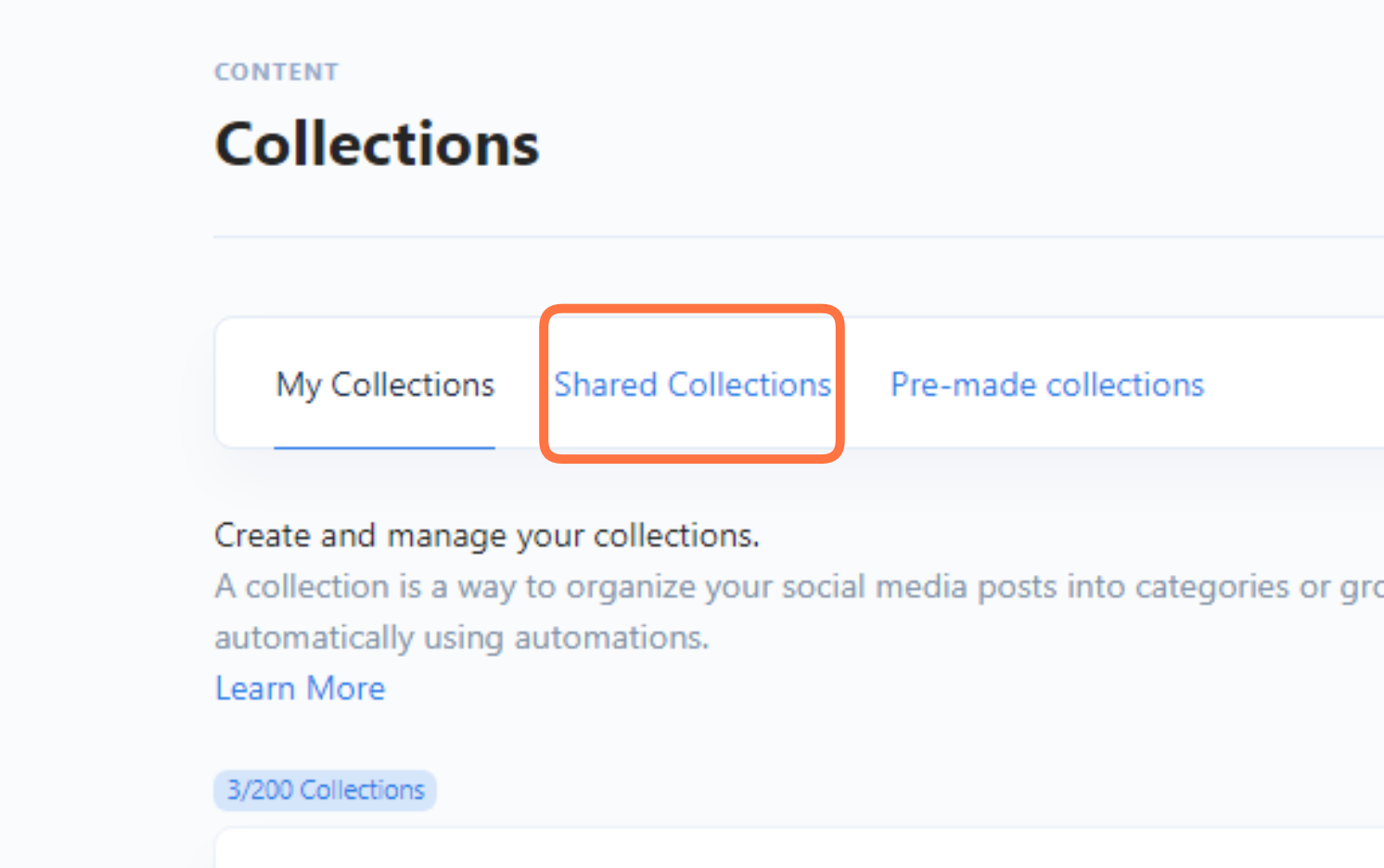Read more about collections via Learn More
This screenshot has width=1384, height=868.
300,688
